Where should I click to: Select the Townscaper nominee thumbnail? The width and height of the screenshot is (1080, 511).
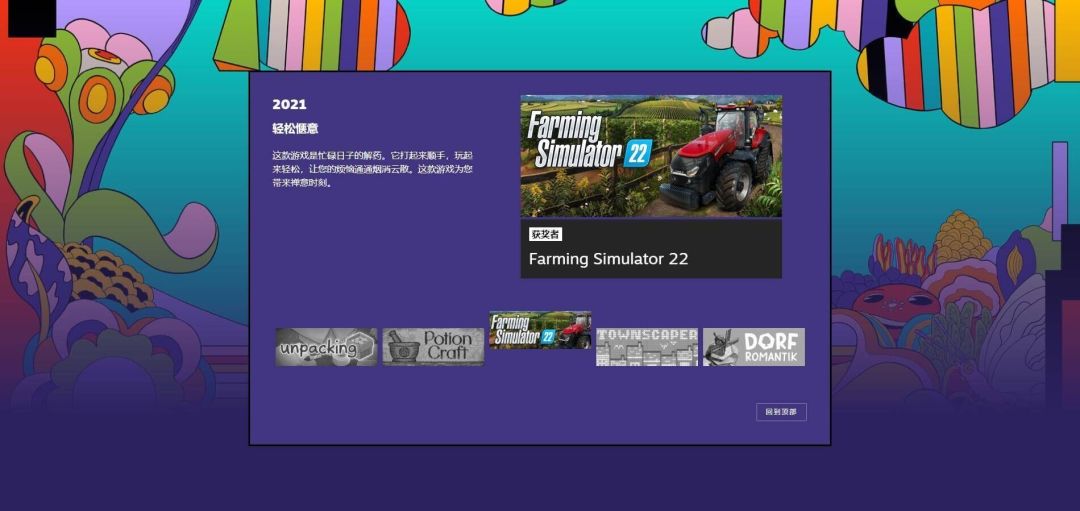647,346
